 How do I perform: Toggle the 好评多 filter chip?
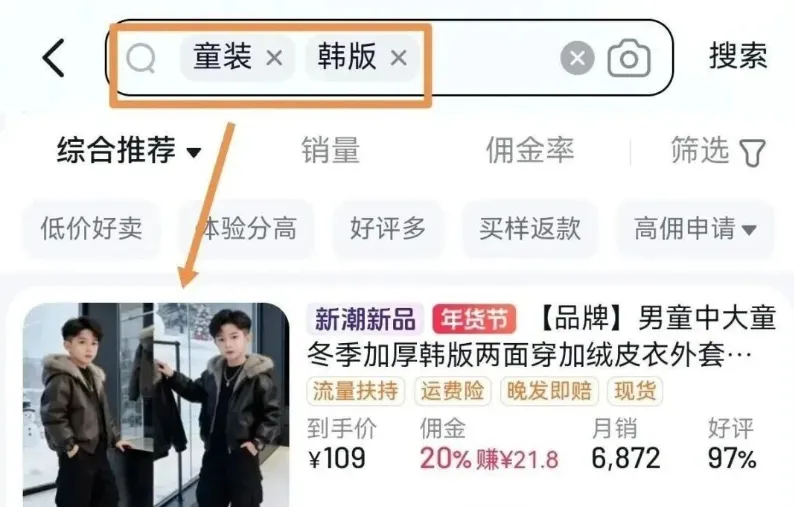pos(388,228)
